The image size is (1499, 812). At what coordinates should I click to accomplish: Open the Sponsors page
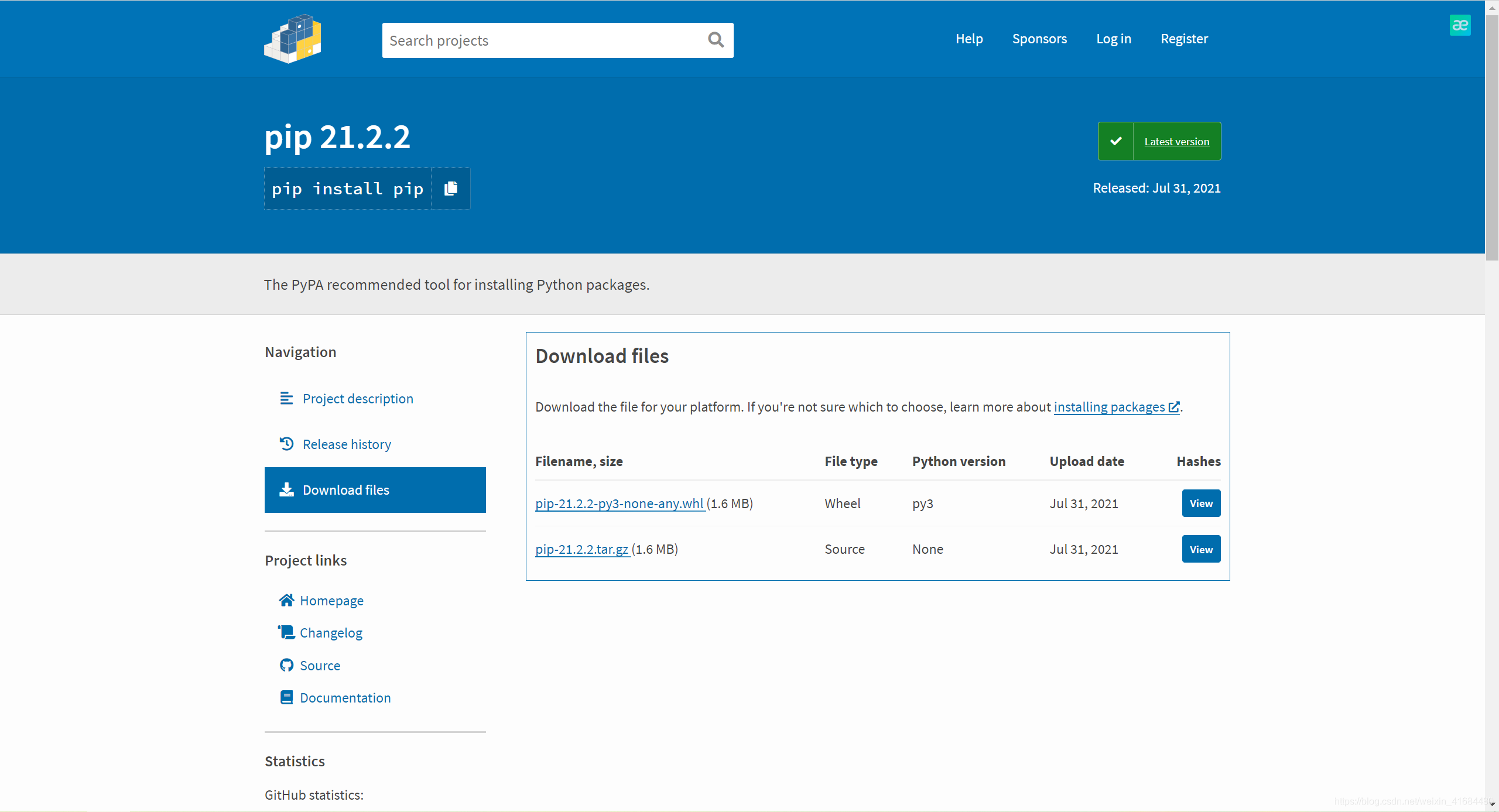tap(1039, 39)
